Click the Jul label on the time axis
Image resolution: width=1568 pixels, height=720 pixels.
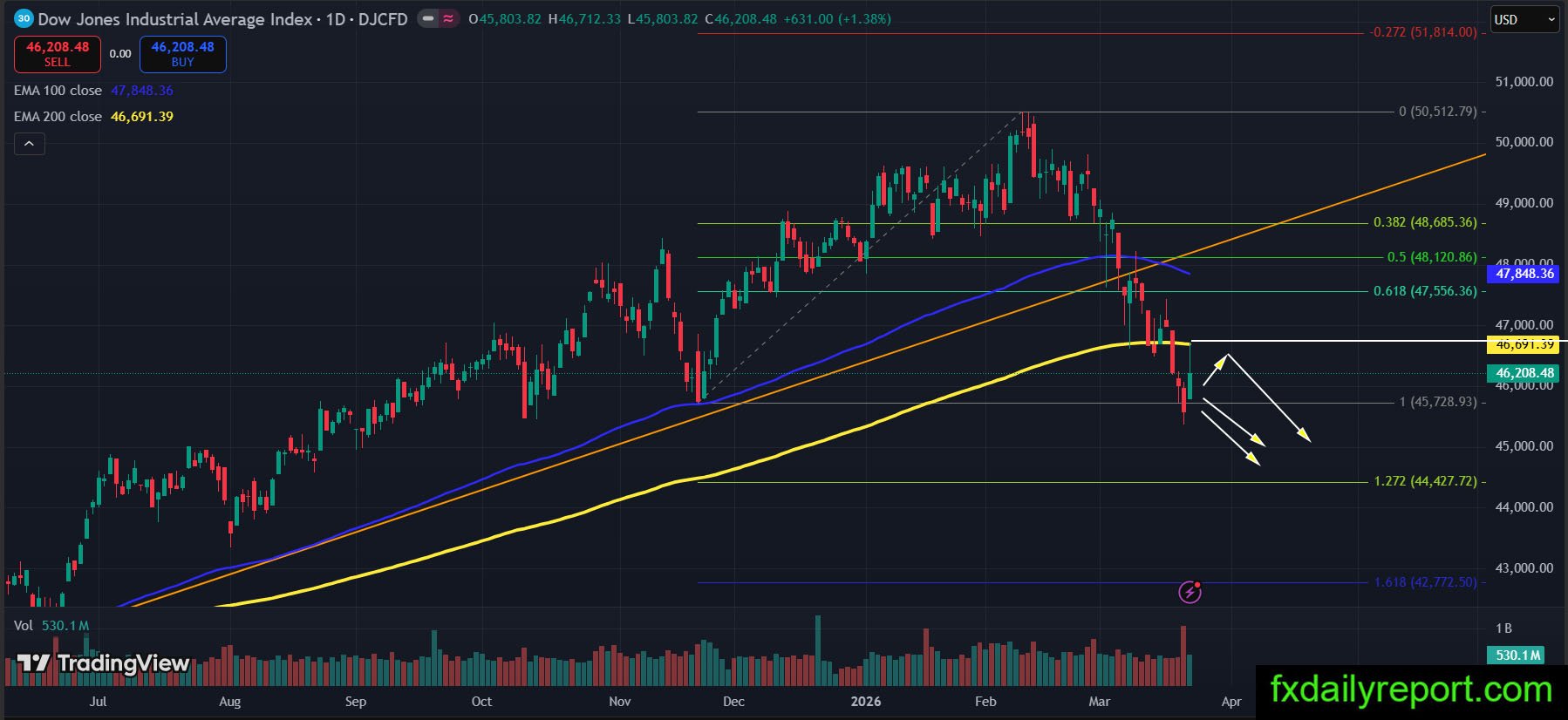(98, 702)
